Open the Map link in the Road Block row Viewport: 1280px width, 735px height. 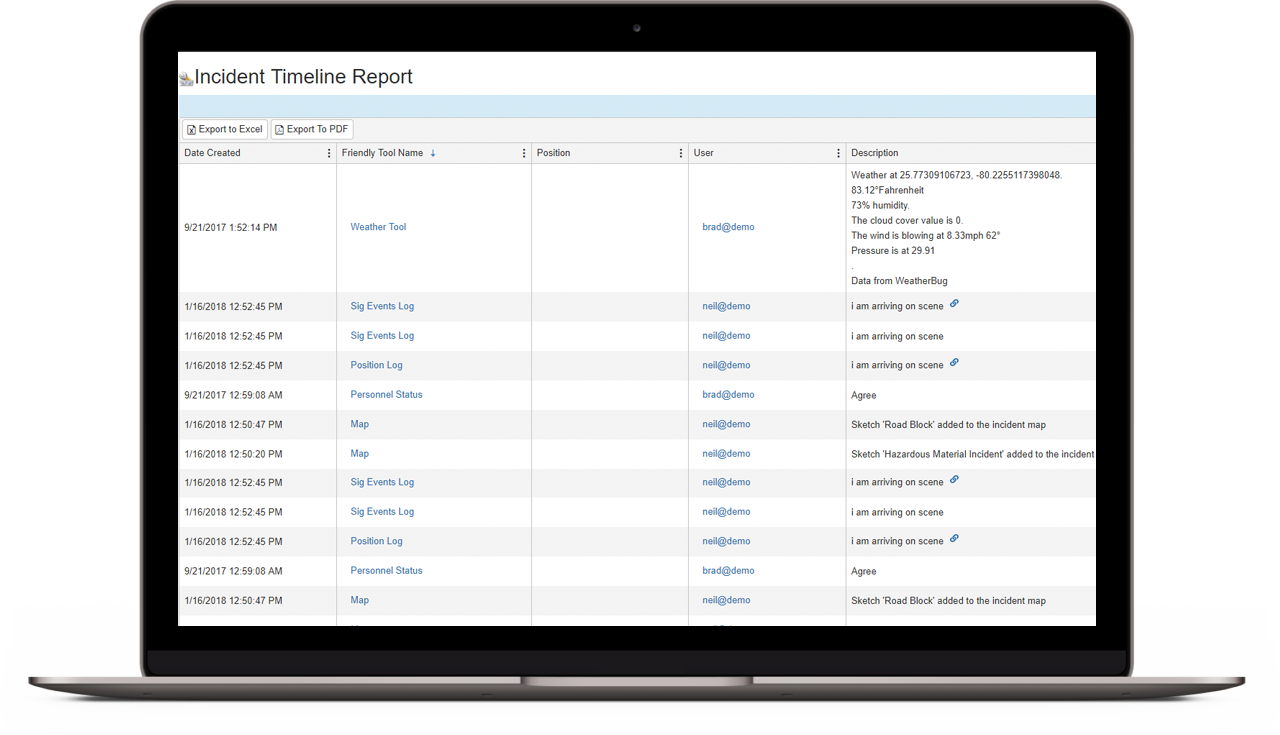[359, 424]
